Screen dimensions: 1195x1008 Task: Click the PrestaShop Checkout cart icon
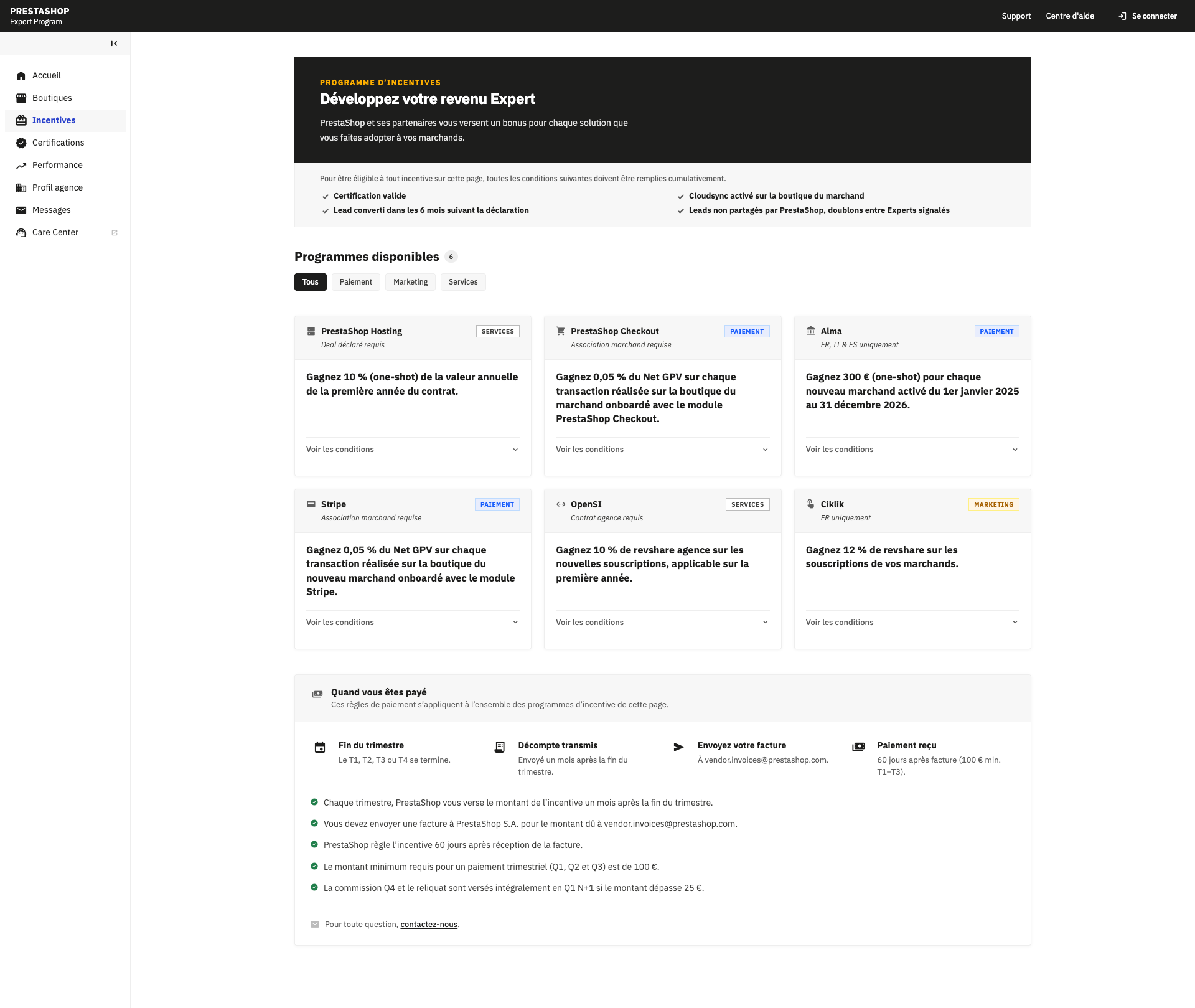click(x=561, y=331)
